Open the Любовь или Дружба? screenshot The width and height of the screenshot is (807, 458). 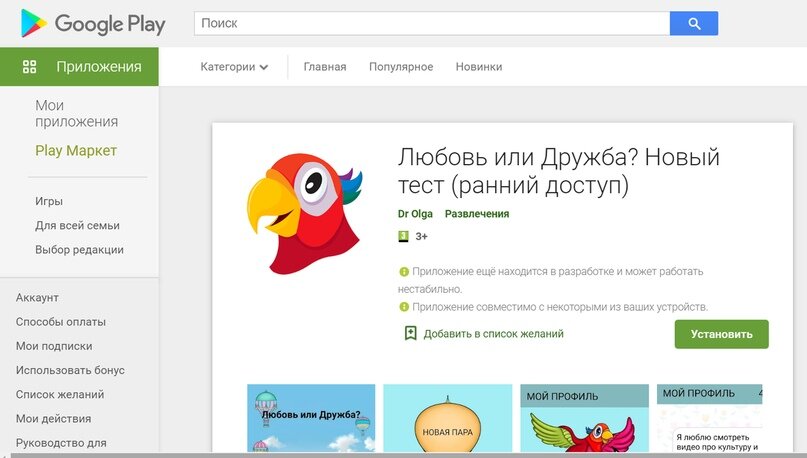coord(311,418)
